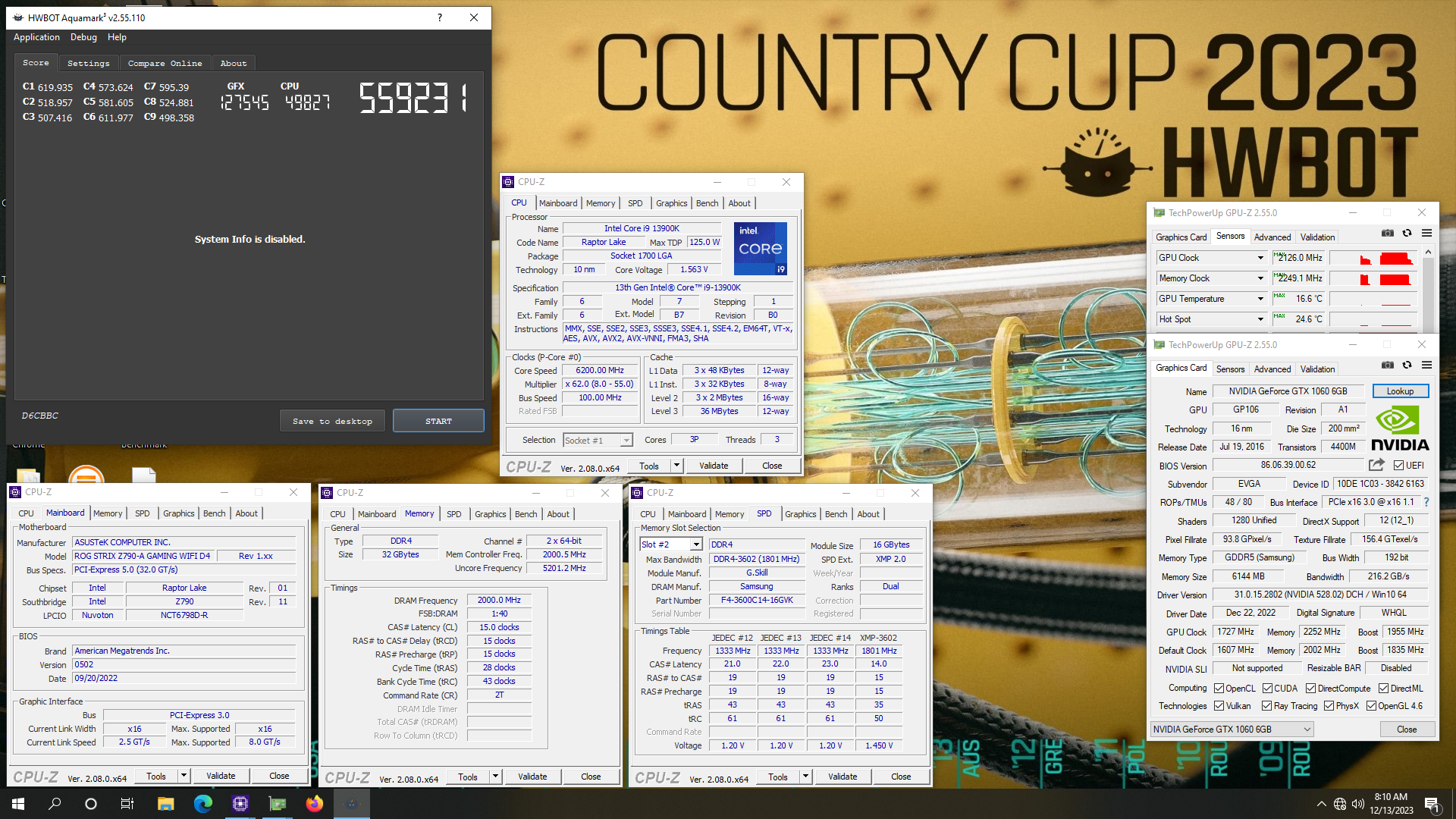
Task: Expand the Hot Spot sensor dropdown
Action: pyautogui.click(x=1260, y=319)
